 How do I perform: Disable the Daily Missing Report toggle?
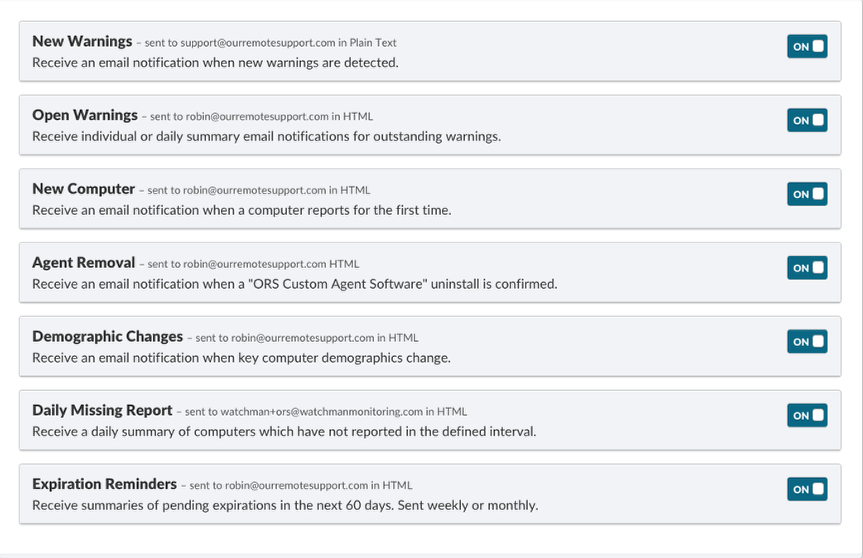(807, 415)
